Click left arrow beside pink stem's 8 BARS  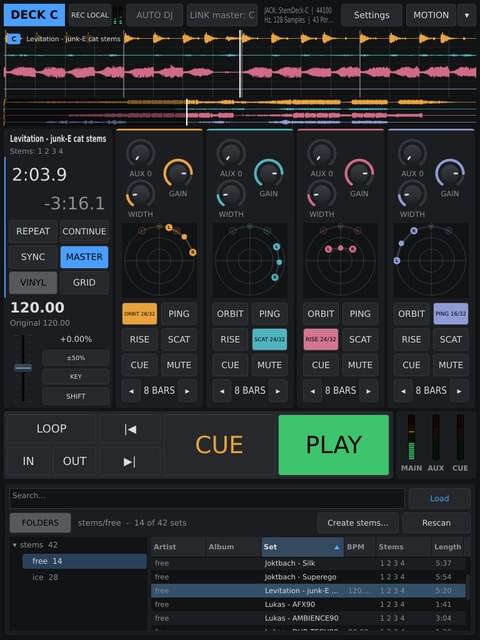click(x=313, y=391)
